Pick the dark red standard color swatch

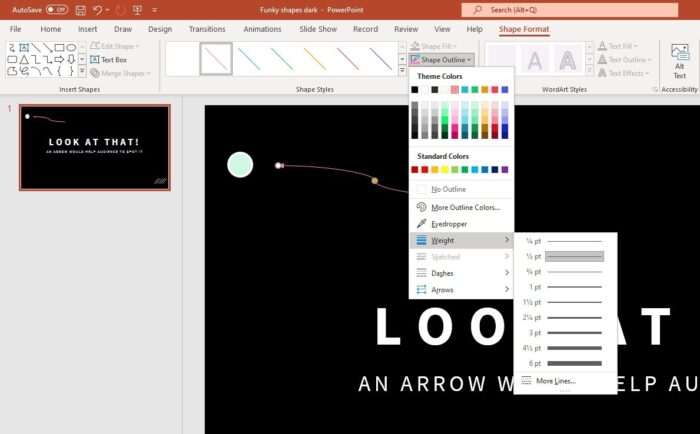[x=415, y=170]
